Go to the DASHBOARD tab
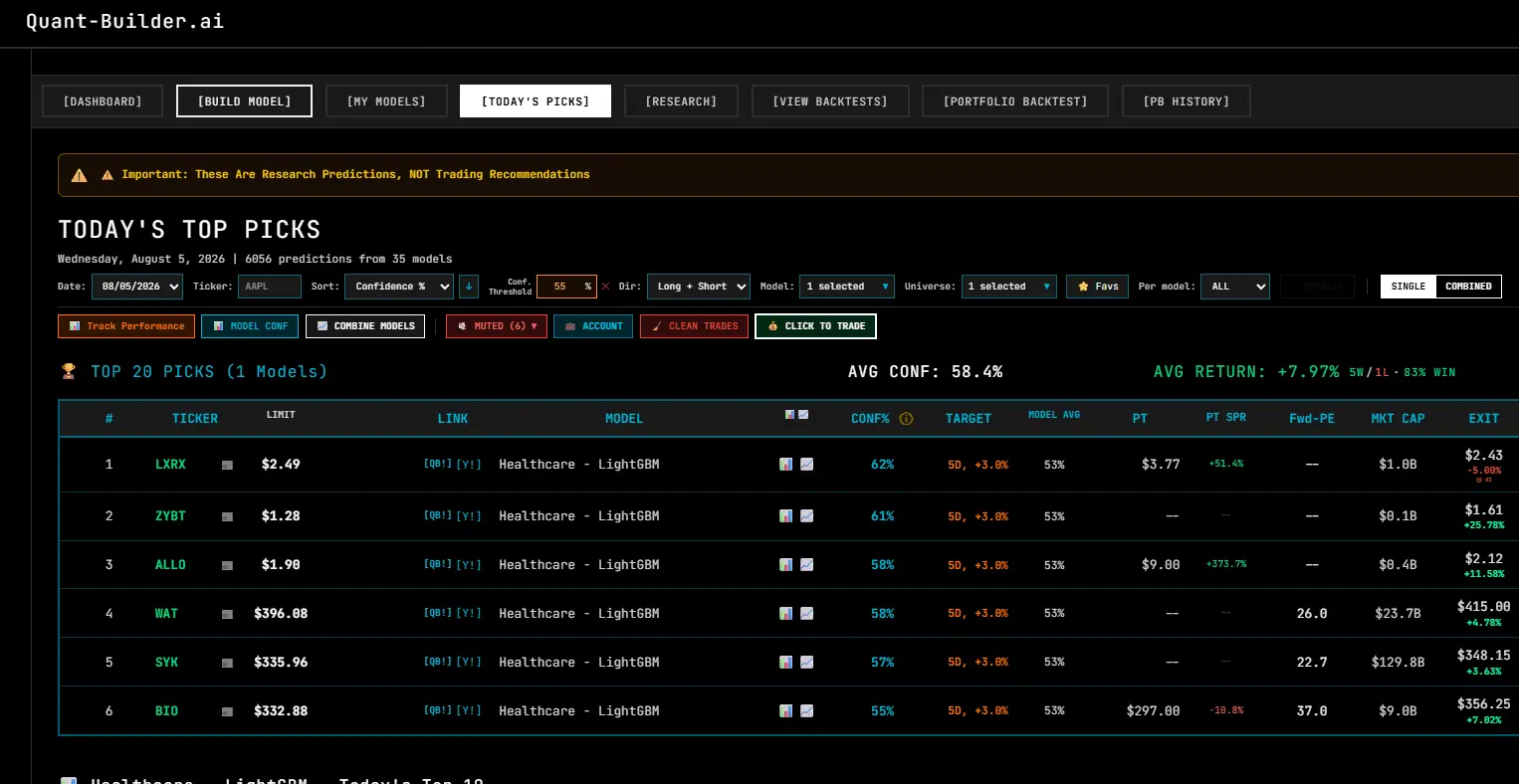 [103, 101]
